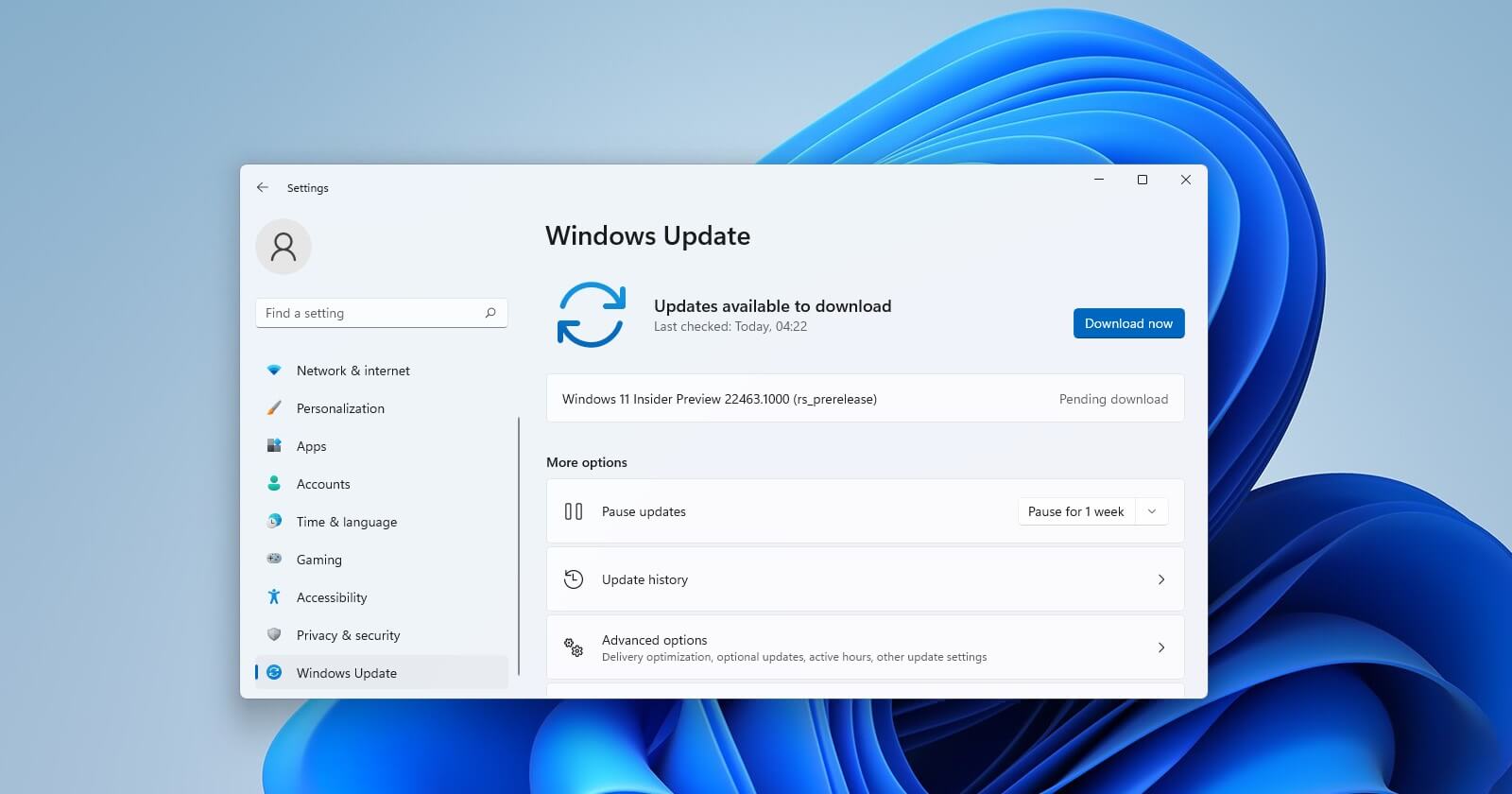The width and height of the screenshot is (1512, 794).
Task: Select Windows Update in sidebar
Action: coord(382,673)
